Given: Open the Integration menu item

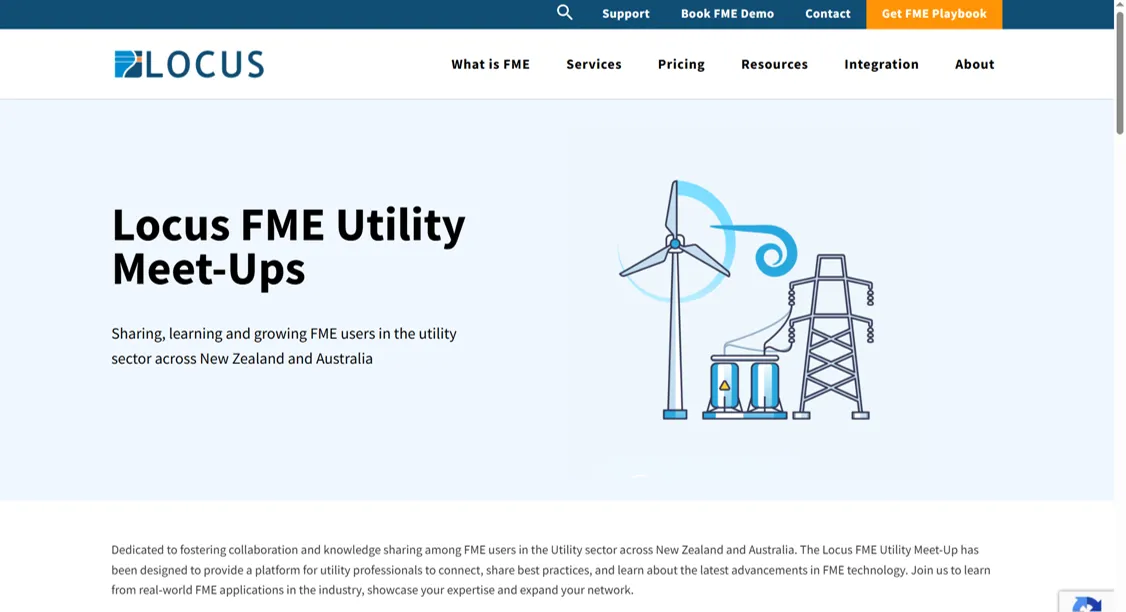Looking at the screenshot, I should coord(881,64).
